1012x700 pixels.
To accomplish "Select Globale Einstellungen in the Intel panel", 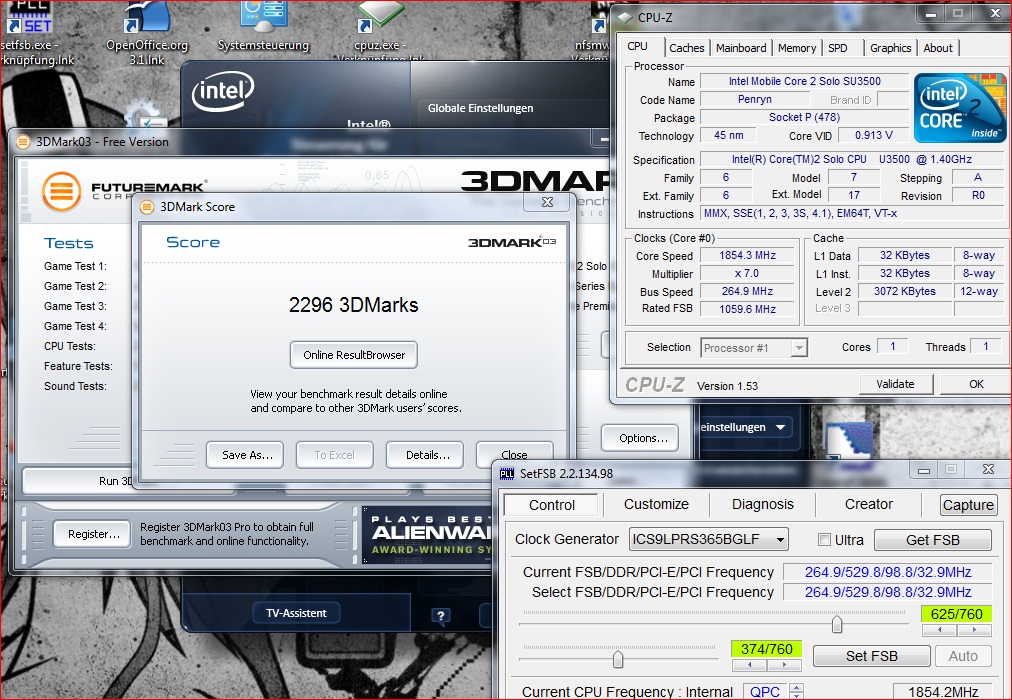I will (x=480, y=108).
